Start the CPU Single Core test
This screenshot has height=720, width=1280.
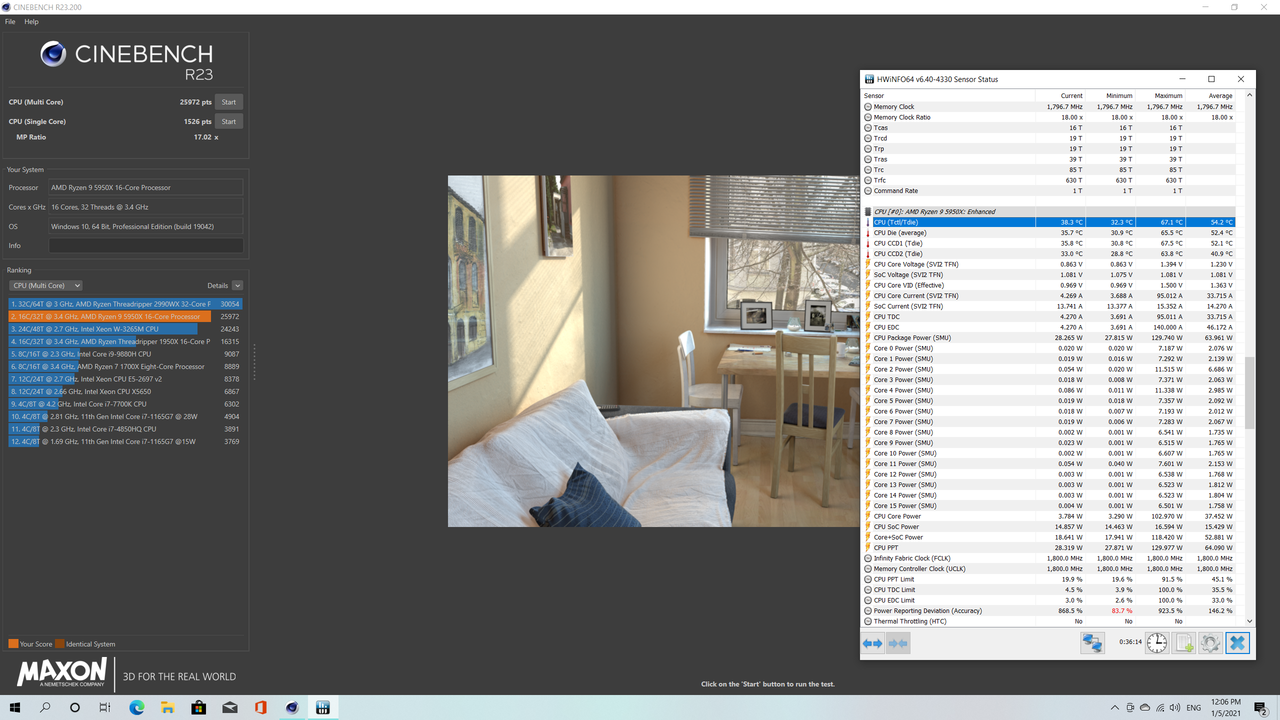click(x=229, y=121)
